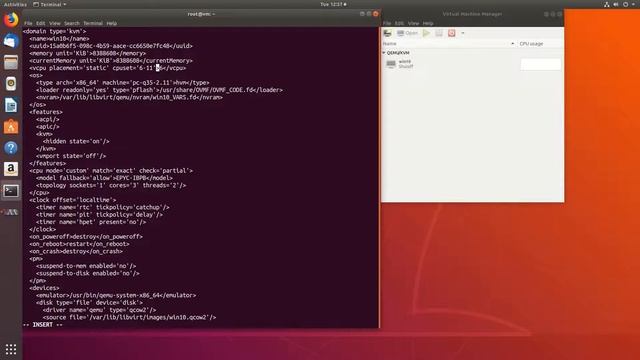
Task: Open Rhythmbox from the dock
Action: coord(11,84)
